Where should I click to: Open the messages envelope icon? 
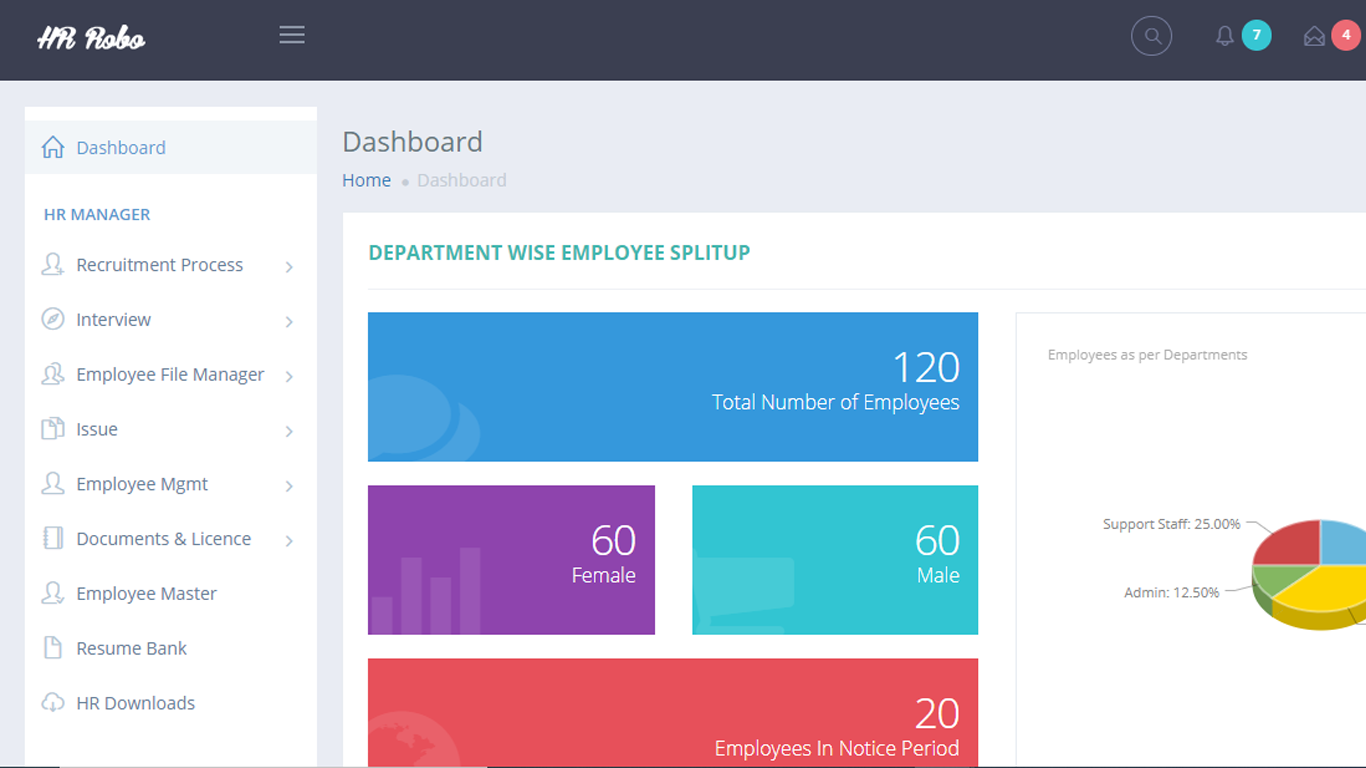(1314, 37)
